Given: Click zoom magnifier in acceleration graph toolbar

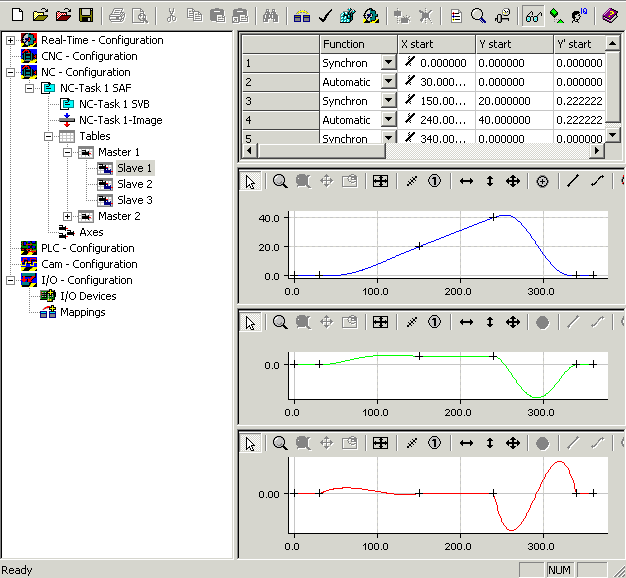Looking at the screenshot, I should pos(280,443).
